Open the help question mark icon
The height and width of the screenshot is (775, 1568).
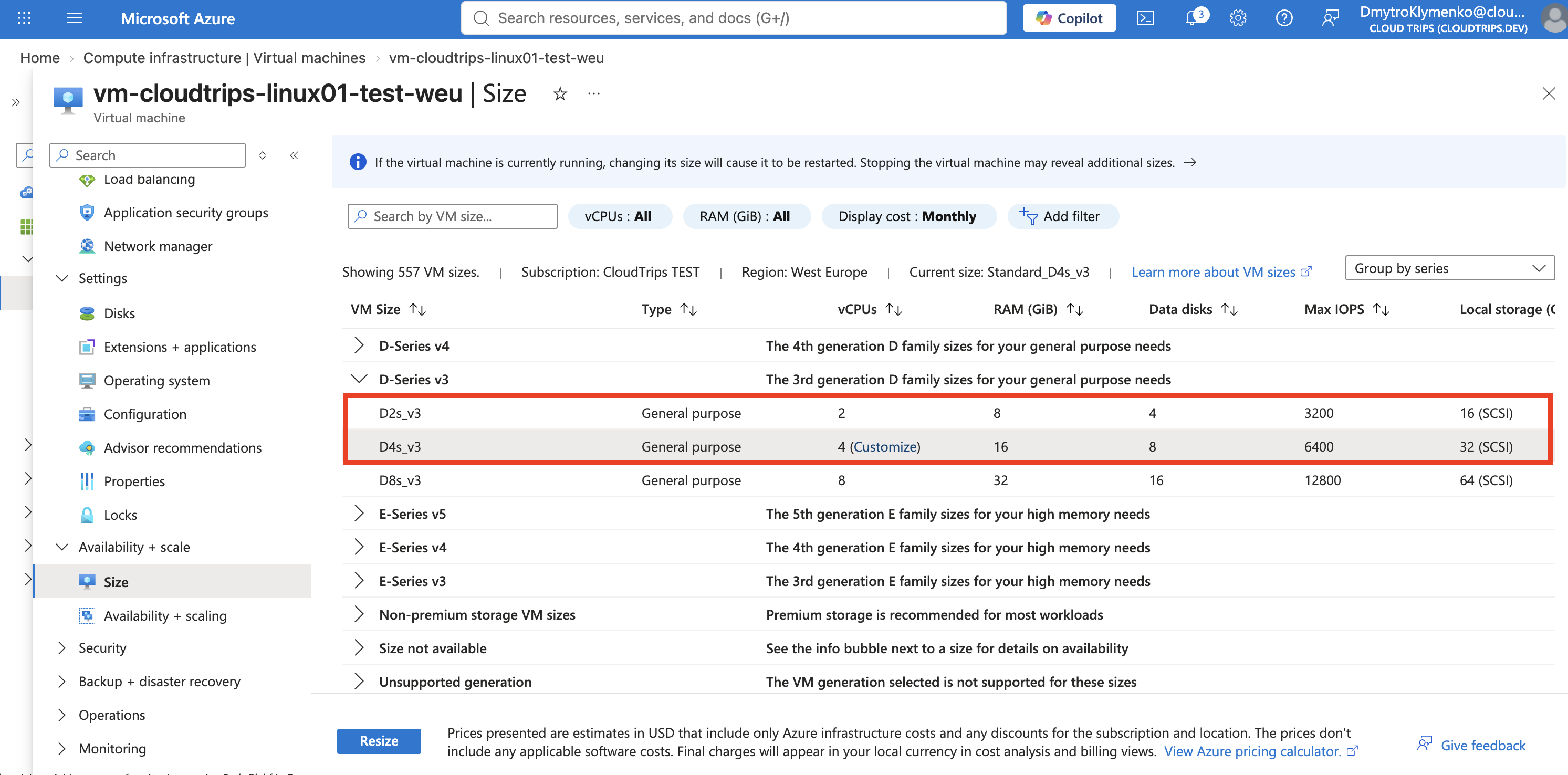[x=1284, y=18]
